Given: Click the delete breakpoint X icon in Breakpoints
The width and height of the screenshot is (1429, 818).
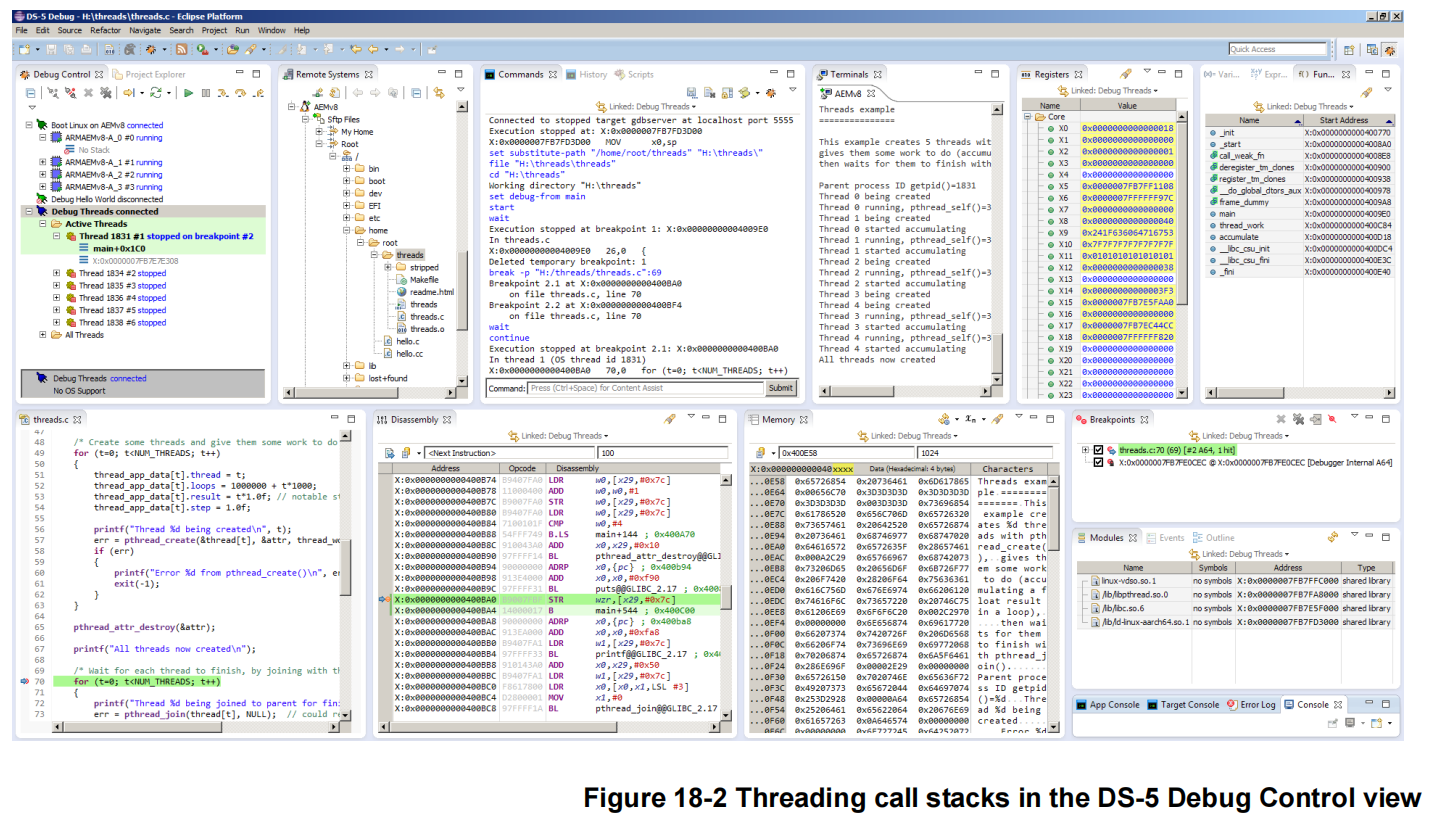Looking at the screenshot, I should [1281, 419].
